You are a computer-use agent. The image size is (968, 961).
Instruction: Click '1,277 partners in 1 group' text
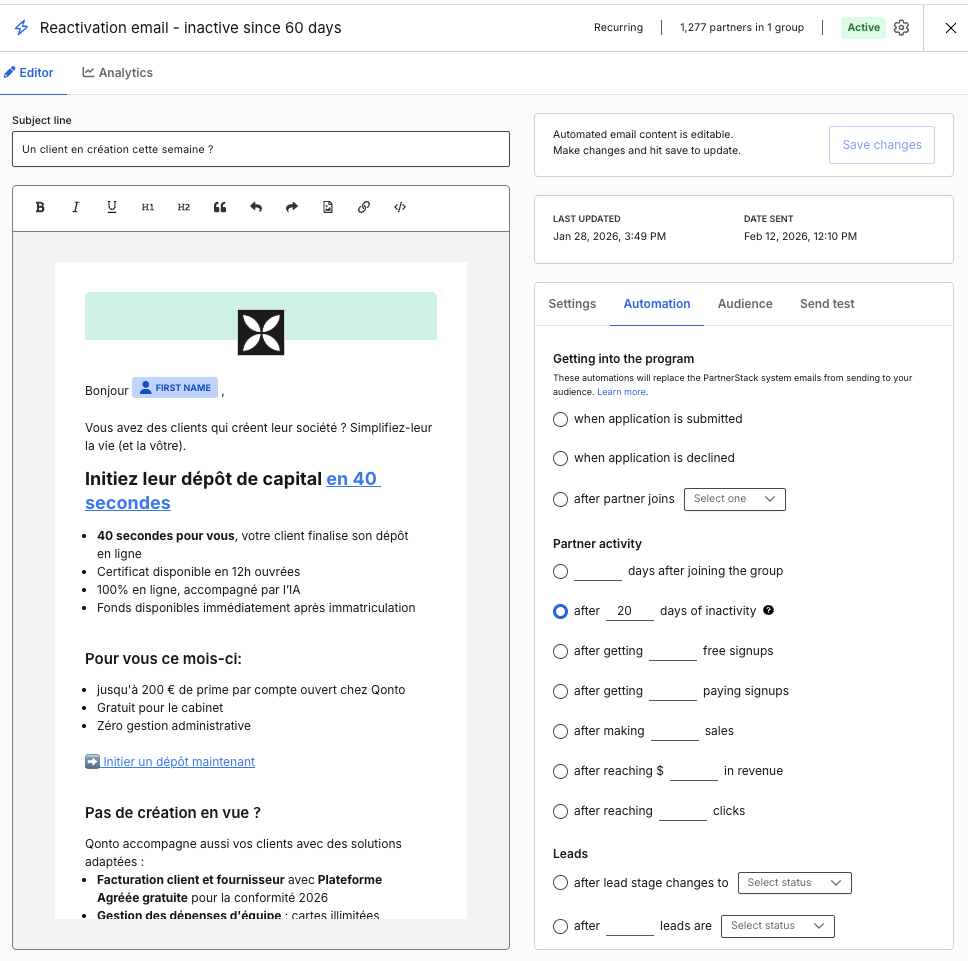pos(742,28)
